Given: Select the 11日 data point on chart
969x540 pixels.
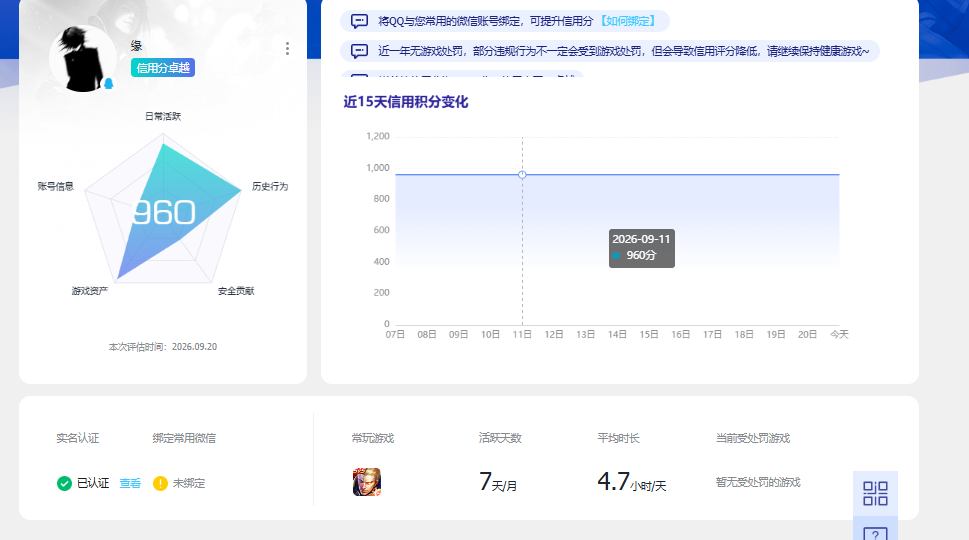Looking at the screenshot, I should pyautogui.click(x=522, y=175).
